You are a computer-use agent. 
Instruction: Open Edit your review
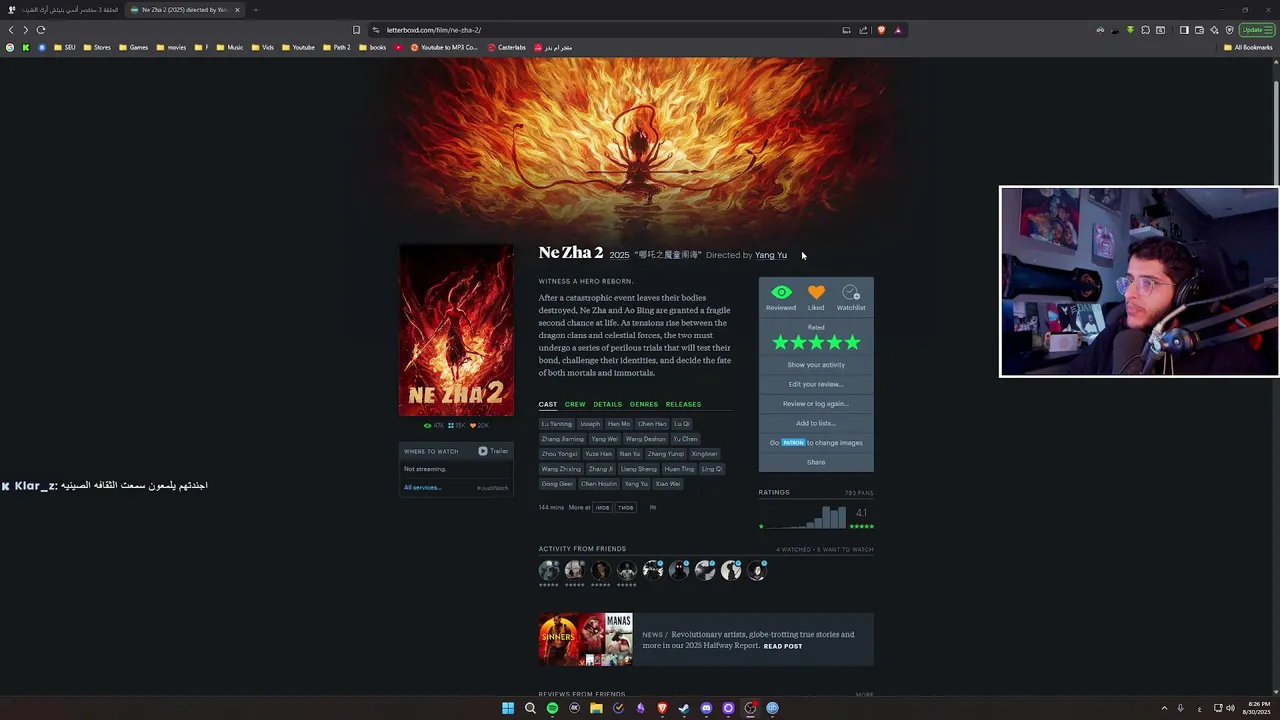(816, 384)
